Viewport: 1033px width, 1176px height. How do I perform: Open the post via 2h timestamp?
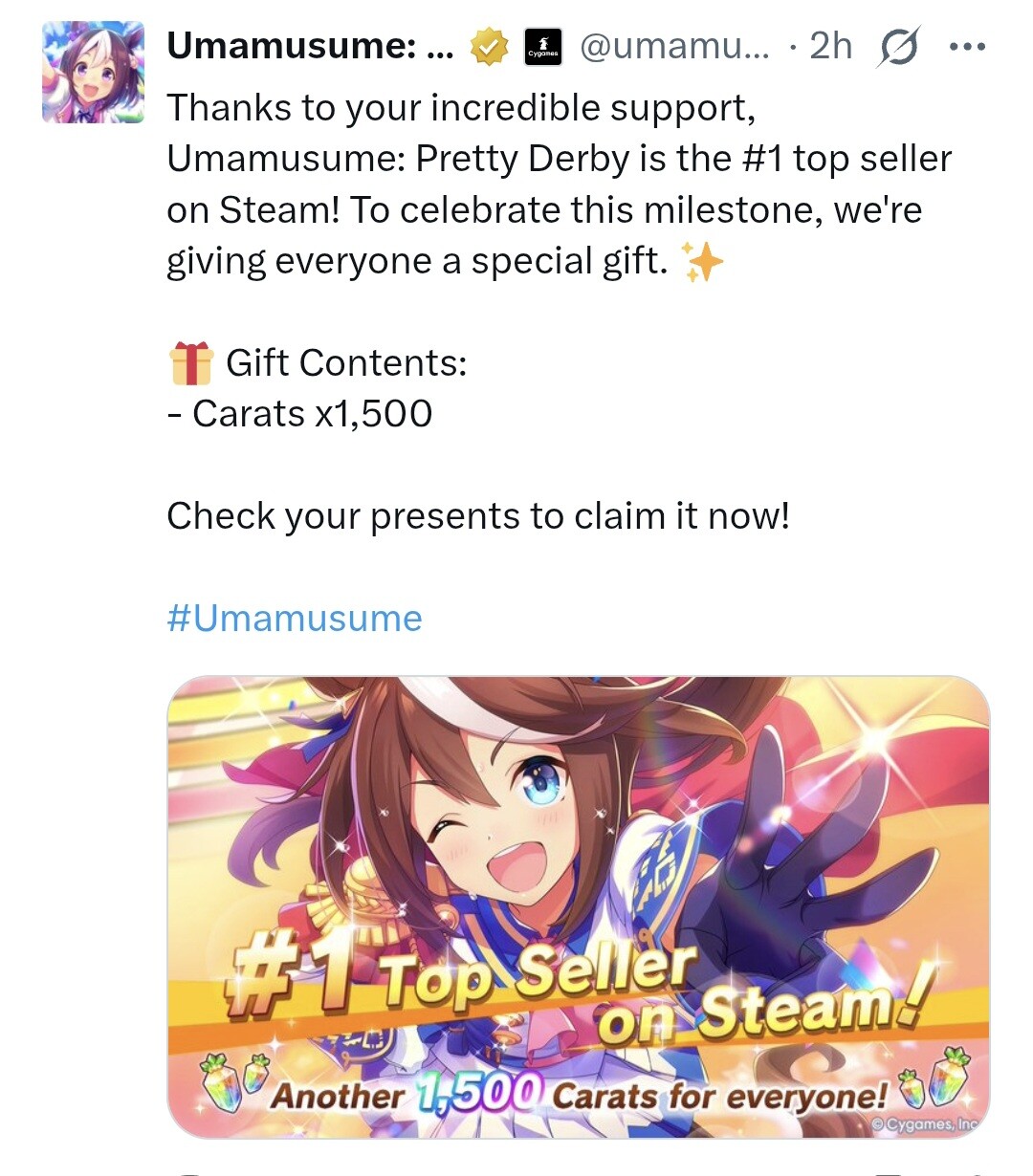[x=830, y=45]
